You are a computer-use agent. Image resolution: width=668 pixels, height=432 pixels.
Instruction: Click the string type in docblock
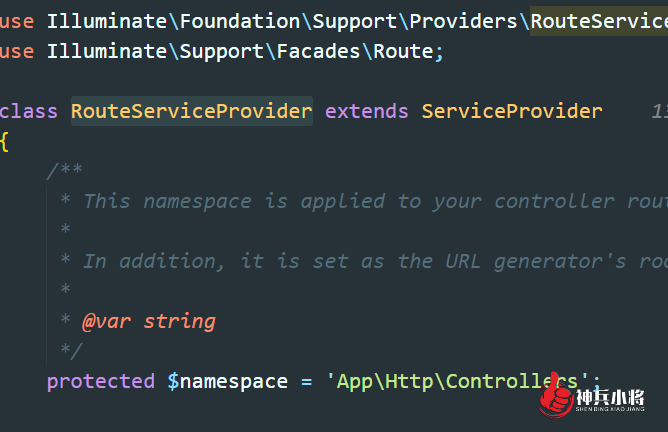click(179, 321)
